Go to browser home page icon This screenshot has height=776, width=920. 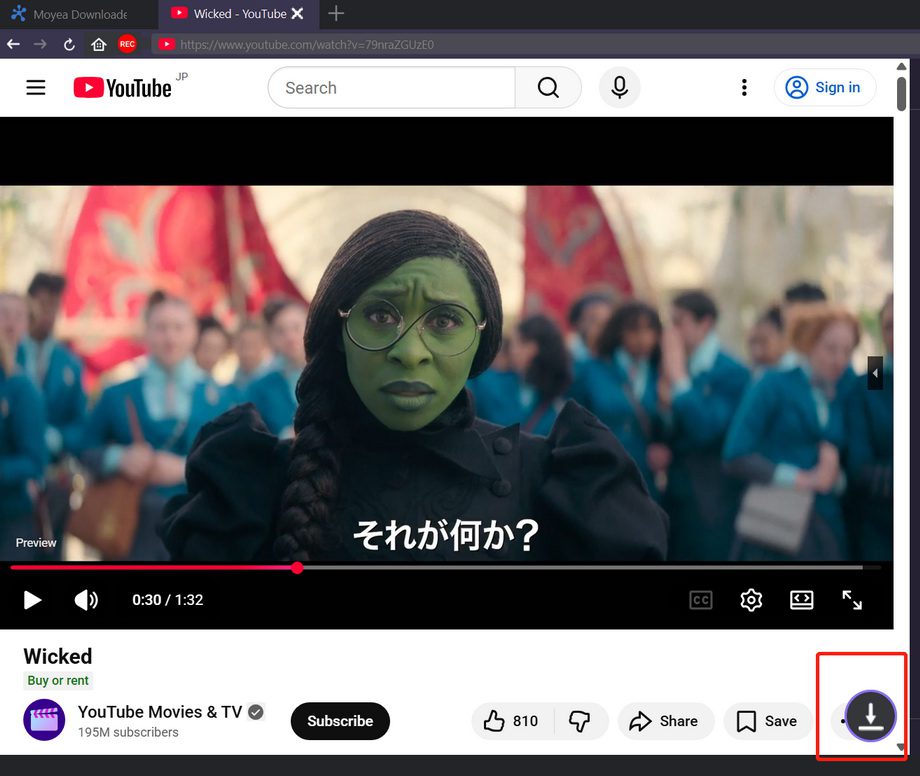tap(98, 44)
